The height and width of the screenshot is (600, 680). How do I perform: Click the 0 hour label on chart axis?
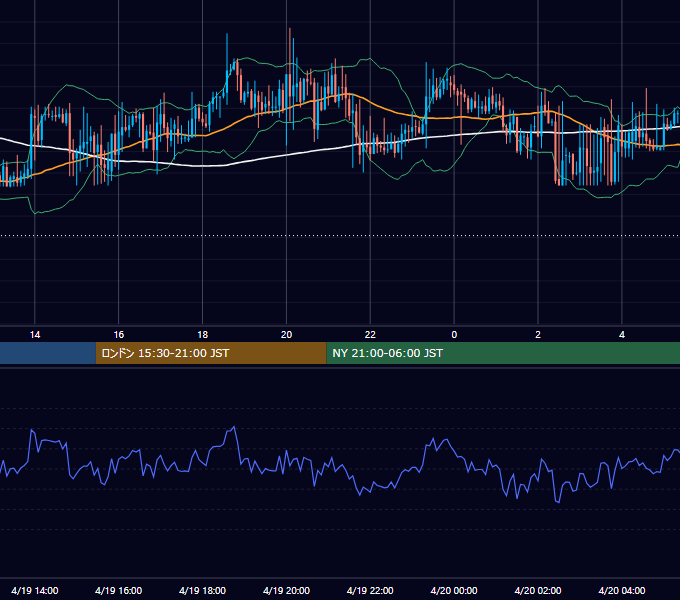(454, 335)
